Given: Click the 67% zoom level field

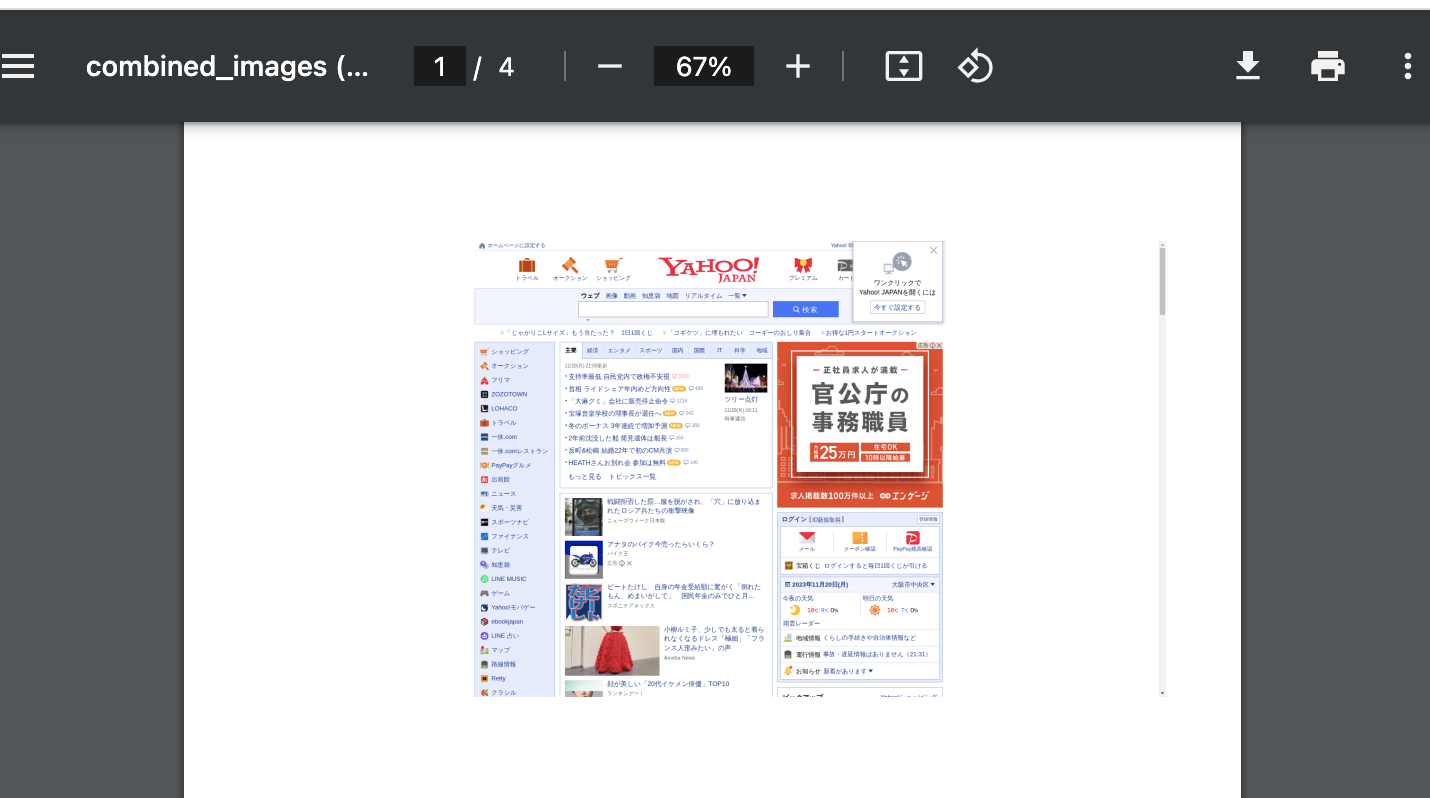Looking at the screenshot, I should (x=704, y=67).
